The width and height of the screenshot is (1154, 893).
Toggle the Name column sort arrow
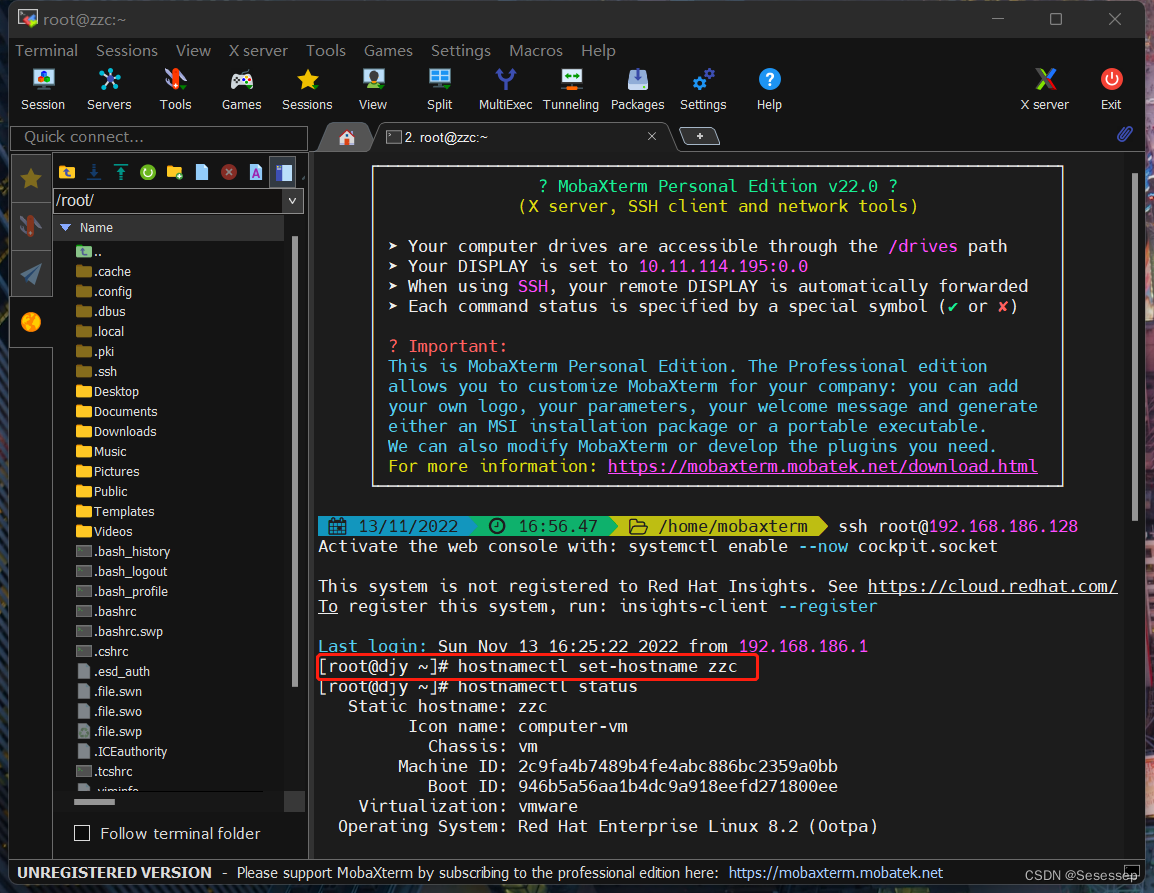pyautogui.click(x=66, y=227)
